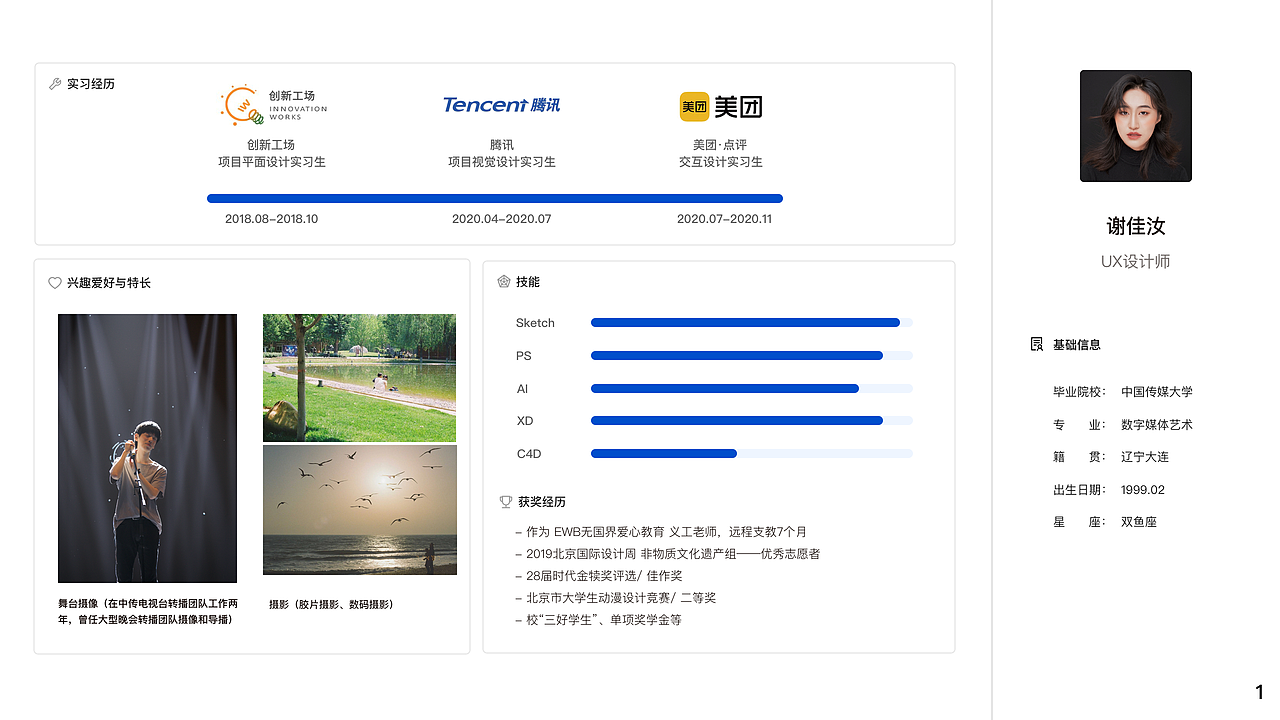This screenshot has height=720, width=1280.
Task: Click the C4D skill progress bar
Action: click(x=752, y=454)
